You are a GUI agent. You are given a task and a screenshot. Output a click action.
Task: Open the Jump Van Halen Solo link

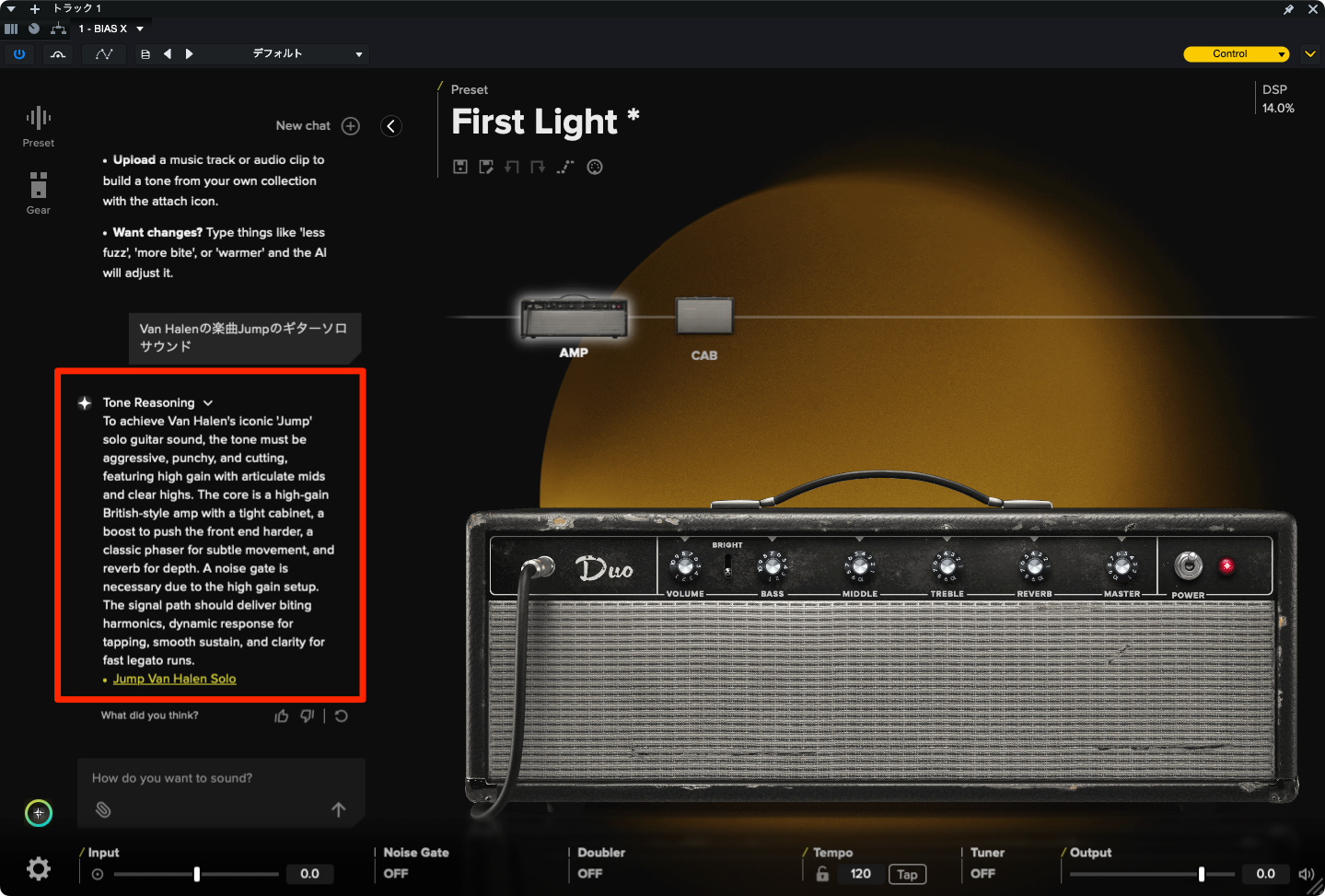pyautogui.click(x=175, y=679)
